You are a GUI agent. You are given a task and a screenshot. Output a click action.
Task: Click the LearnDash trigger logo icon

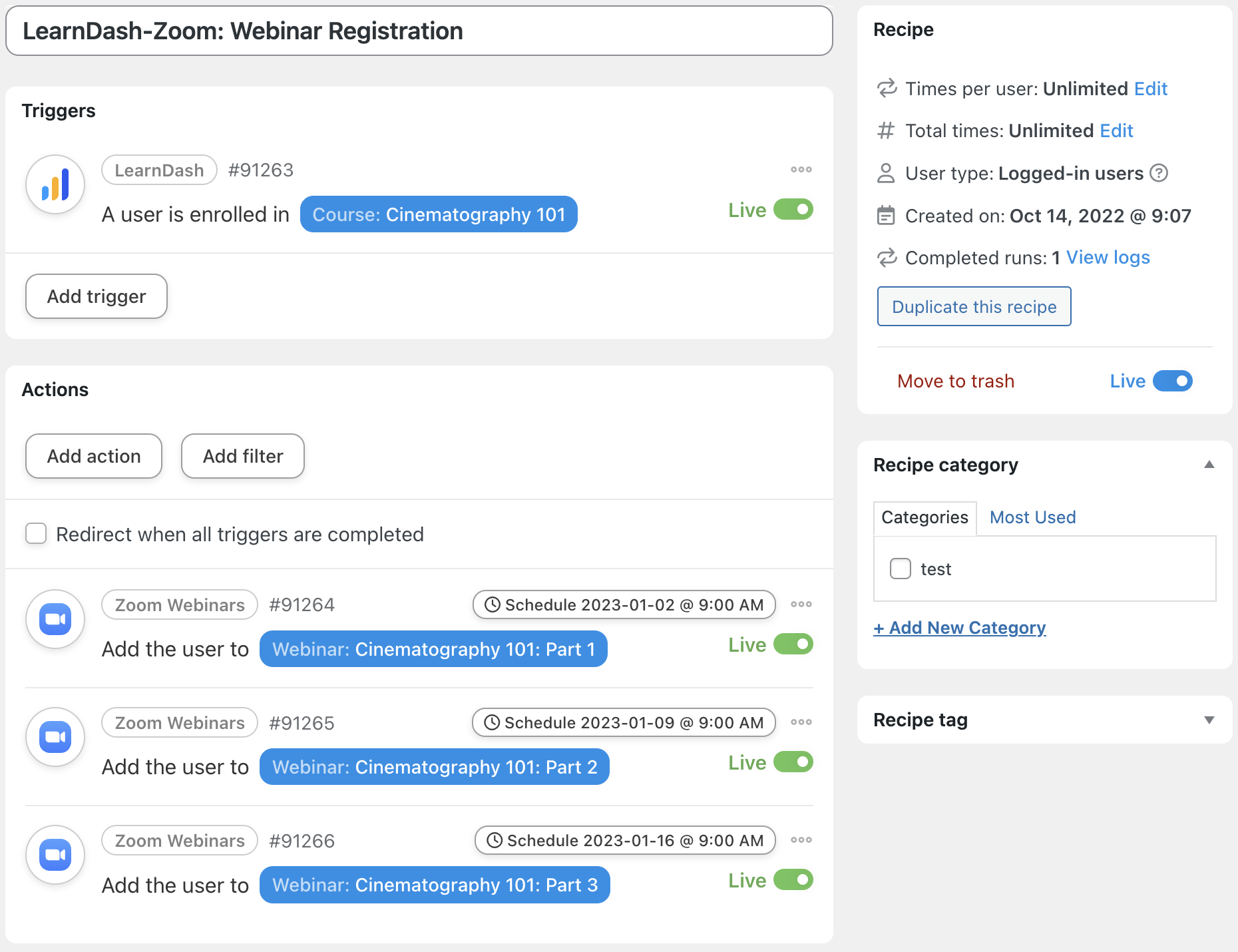pyautogui.click(x=55, y=184)
